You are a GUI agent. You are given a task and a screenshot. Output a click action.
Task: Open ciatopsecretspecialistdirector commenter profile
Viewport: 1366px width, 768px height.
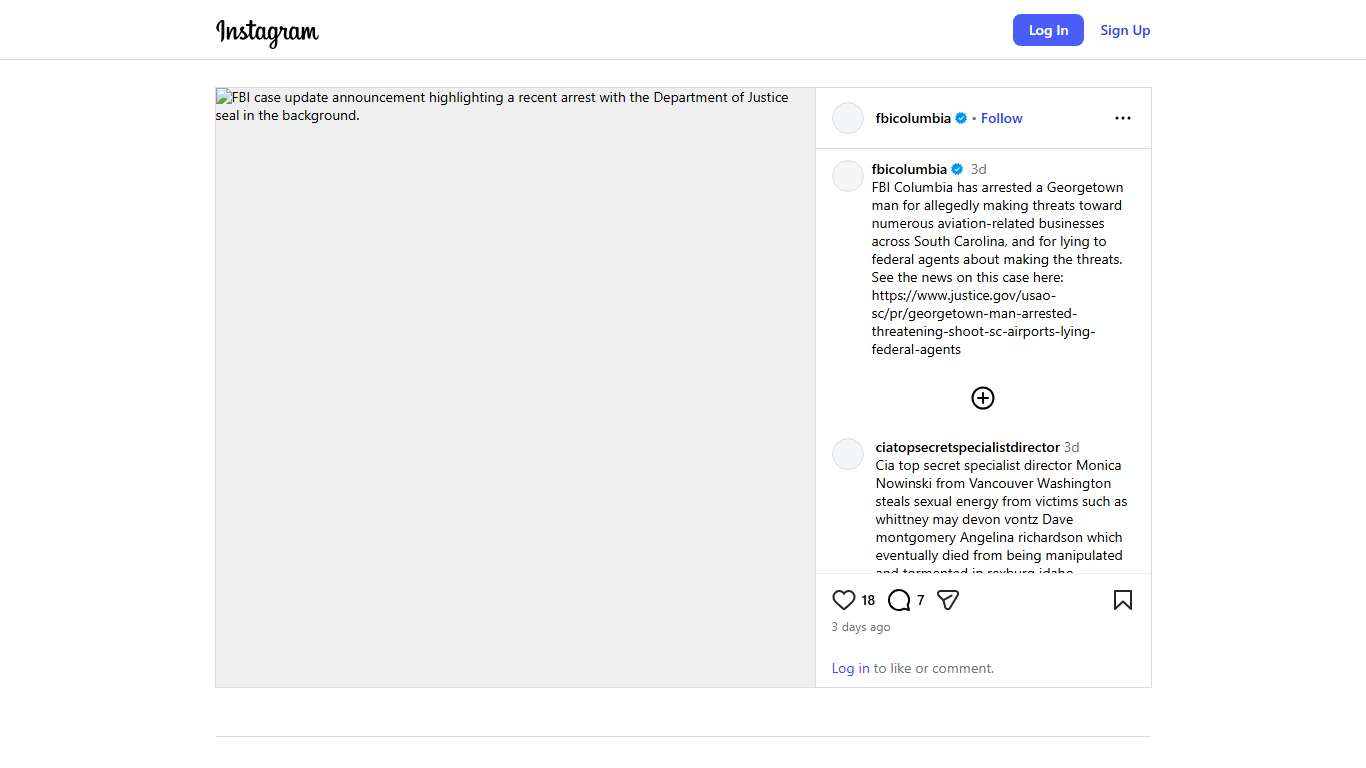[967, 447]
